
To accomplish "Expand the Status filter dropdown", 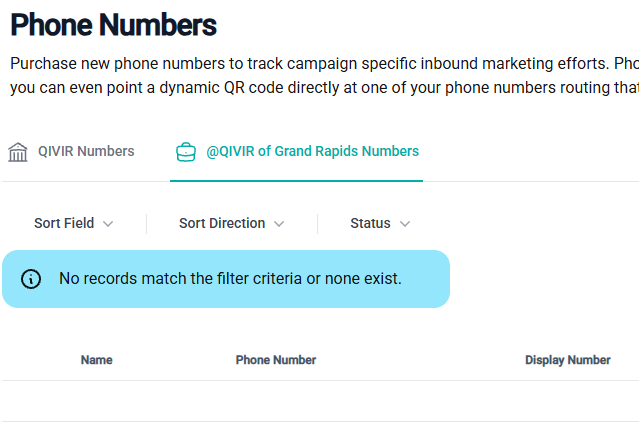I will 380,223.
